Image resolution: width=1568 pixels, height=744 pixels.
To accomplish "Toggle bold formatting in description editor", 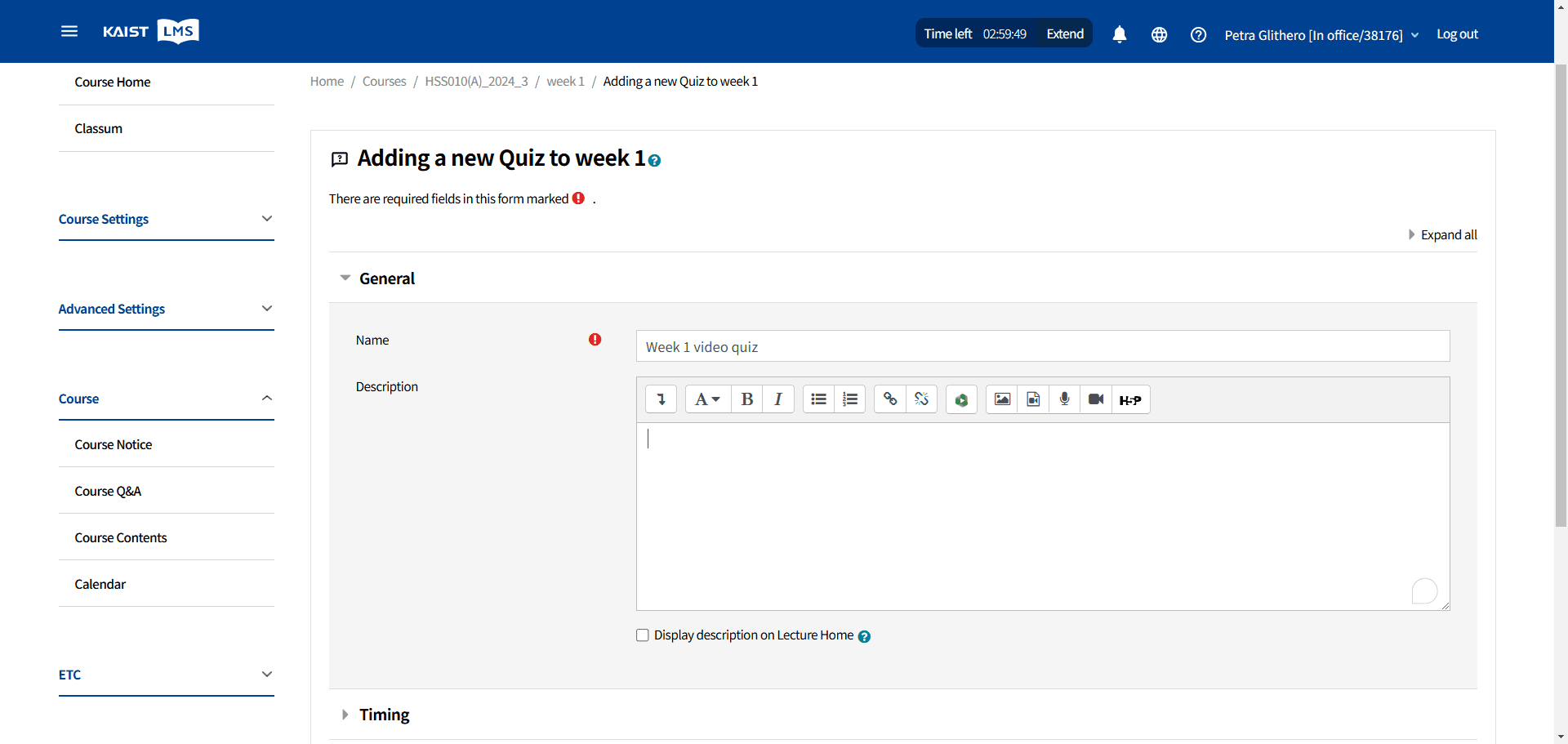I will coord(746,399).
